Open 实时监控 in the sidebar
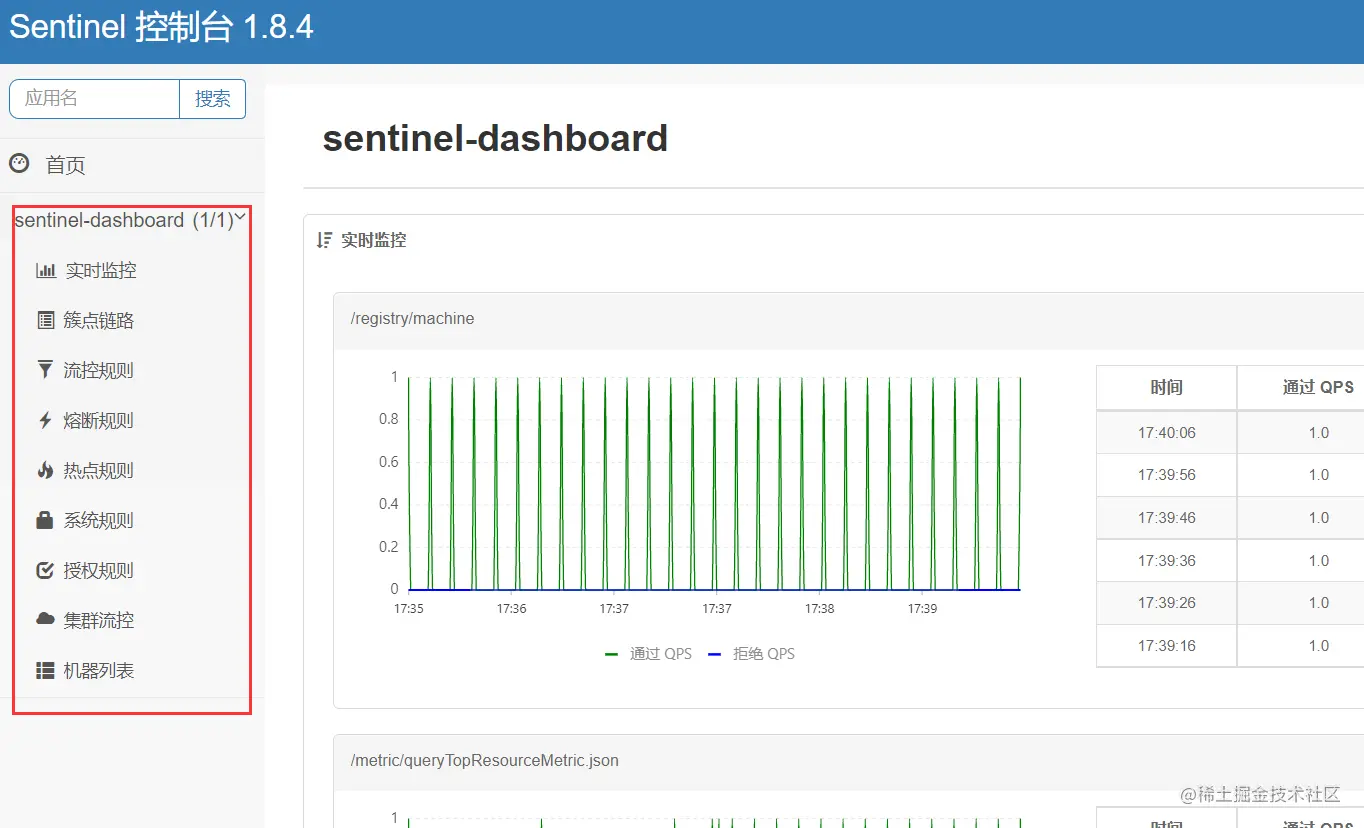Screen dimensions: 1364x828 click(x=101, y=271)
